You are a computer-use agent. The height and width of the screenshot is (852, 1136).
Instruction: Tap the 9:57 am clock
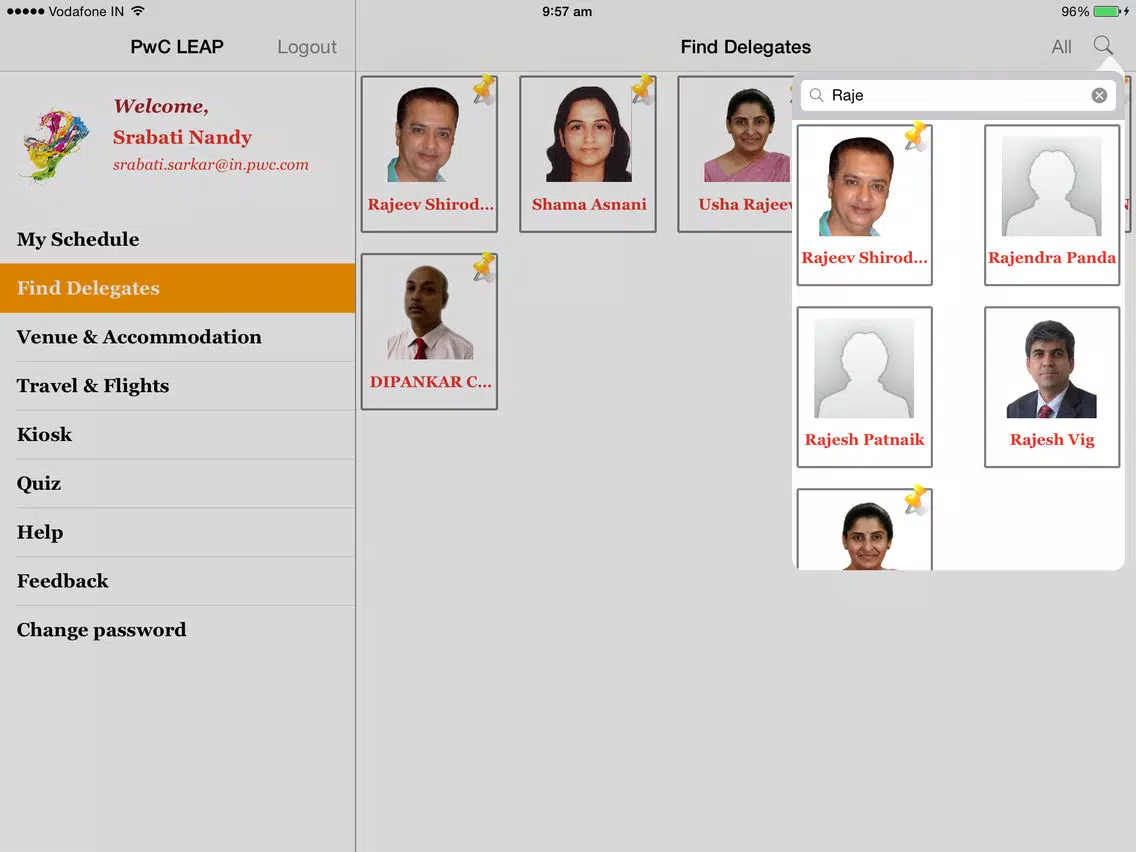(x=567, y=12)
